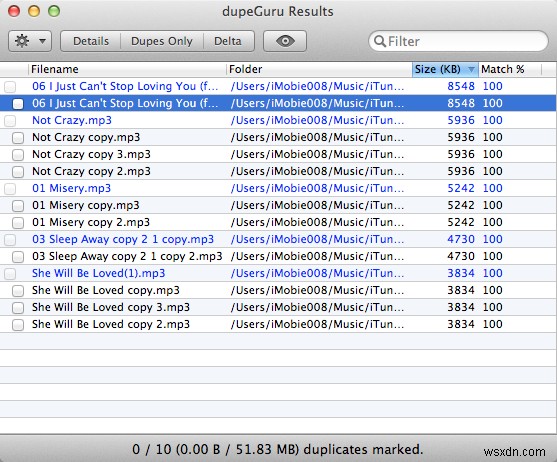Click the yellow minimize window button
This screenshot has height=462, width=557.
[x=34, y=11]
